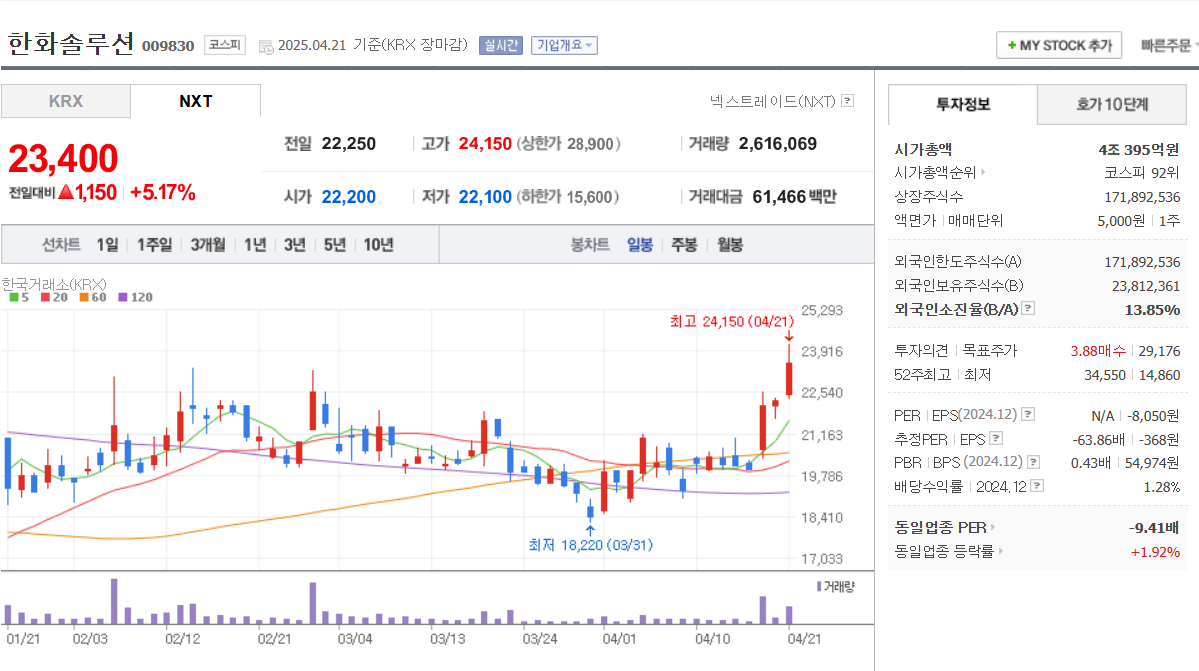Switch to the KRX tab
This screenshot has width=1199, height=671.
point(66,101)
